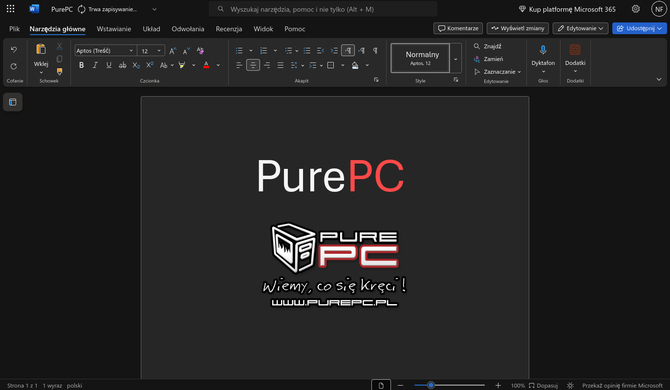Image resolution: width=670 pixels, height=390 pixels.
Task: Expand file name options chevron near PurePC
Action: click(x=154, y=9)
